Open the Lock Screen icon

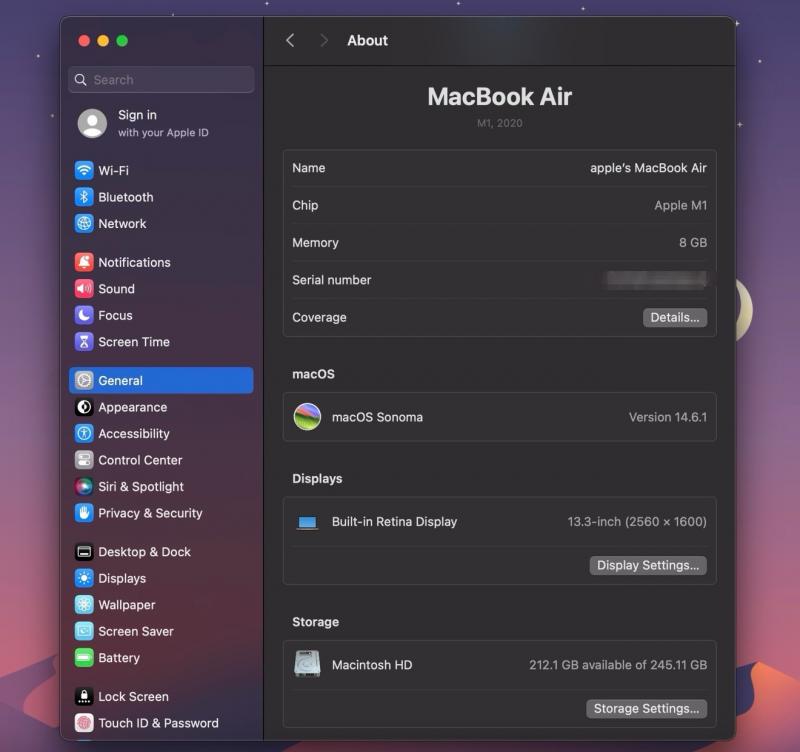pos(84,697)
